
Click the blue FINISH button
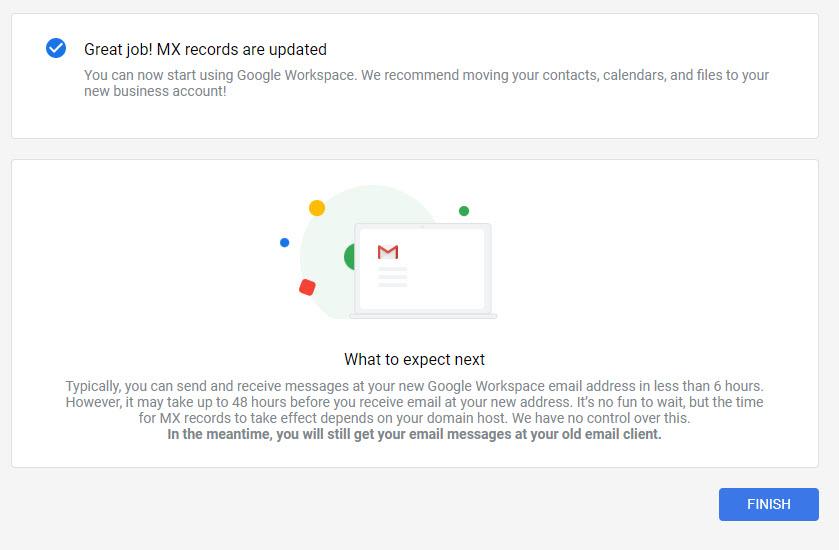[x=768, y=504]
